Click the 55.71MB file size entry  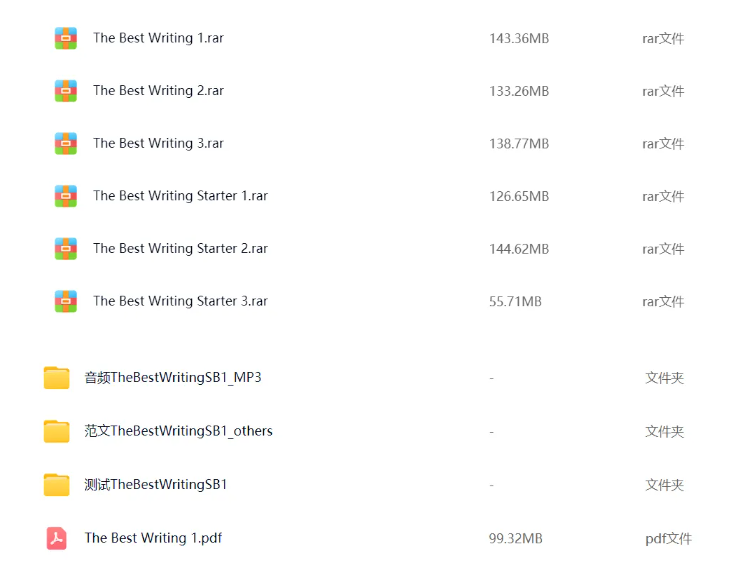coord(515,301)
